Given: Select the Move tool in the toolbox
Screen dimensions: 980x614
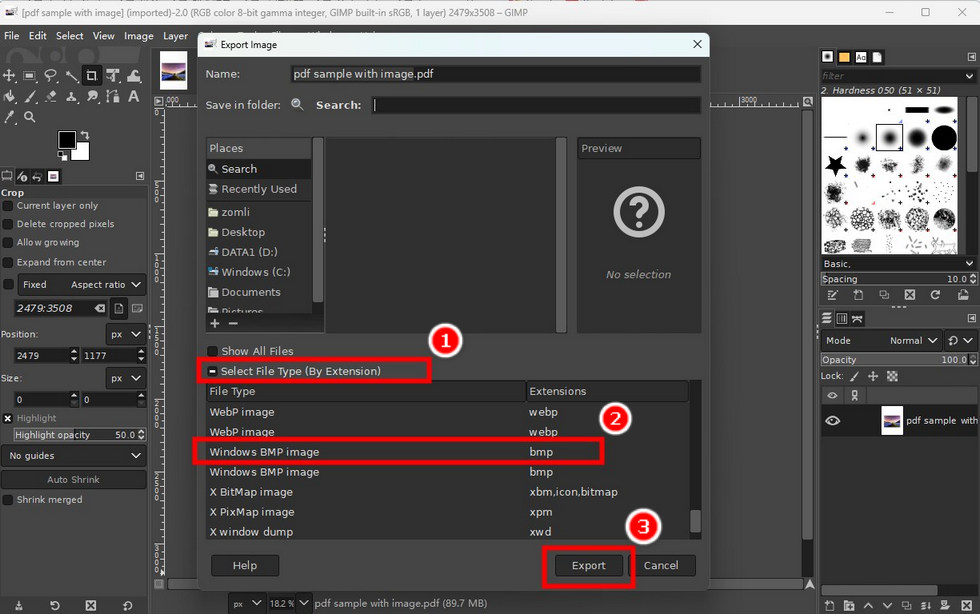Looking at the screenshot, I should pos(8,75).
